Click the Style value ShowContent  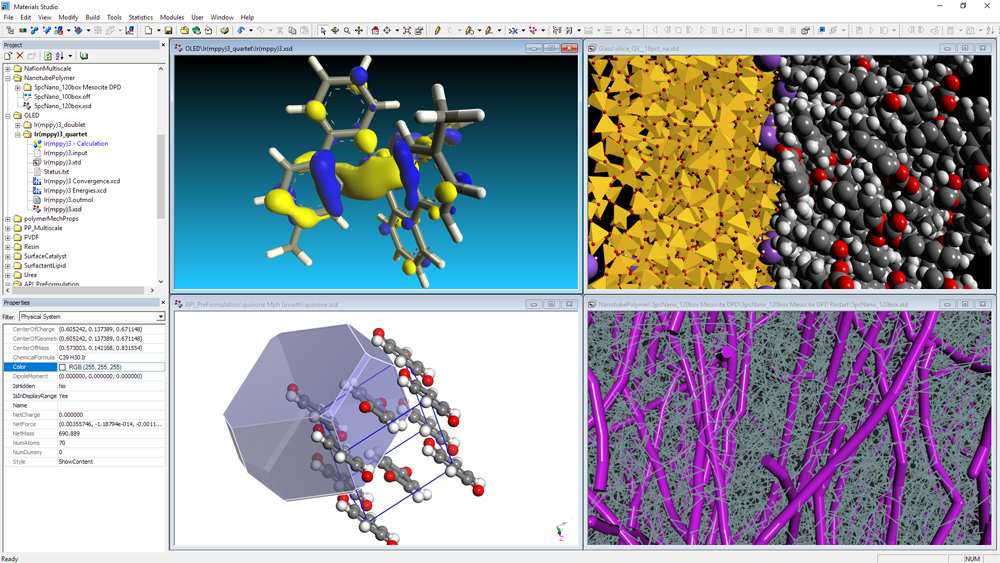pyautogui.click(x=76, y=462)
